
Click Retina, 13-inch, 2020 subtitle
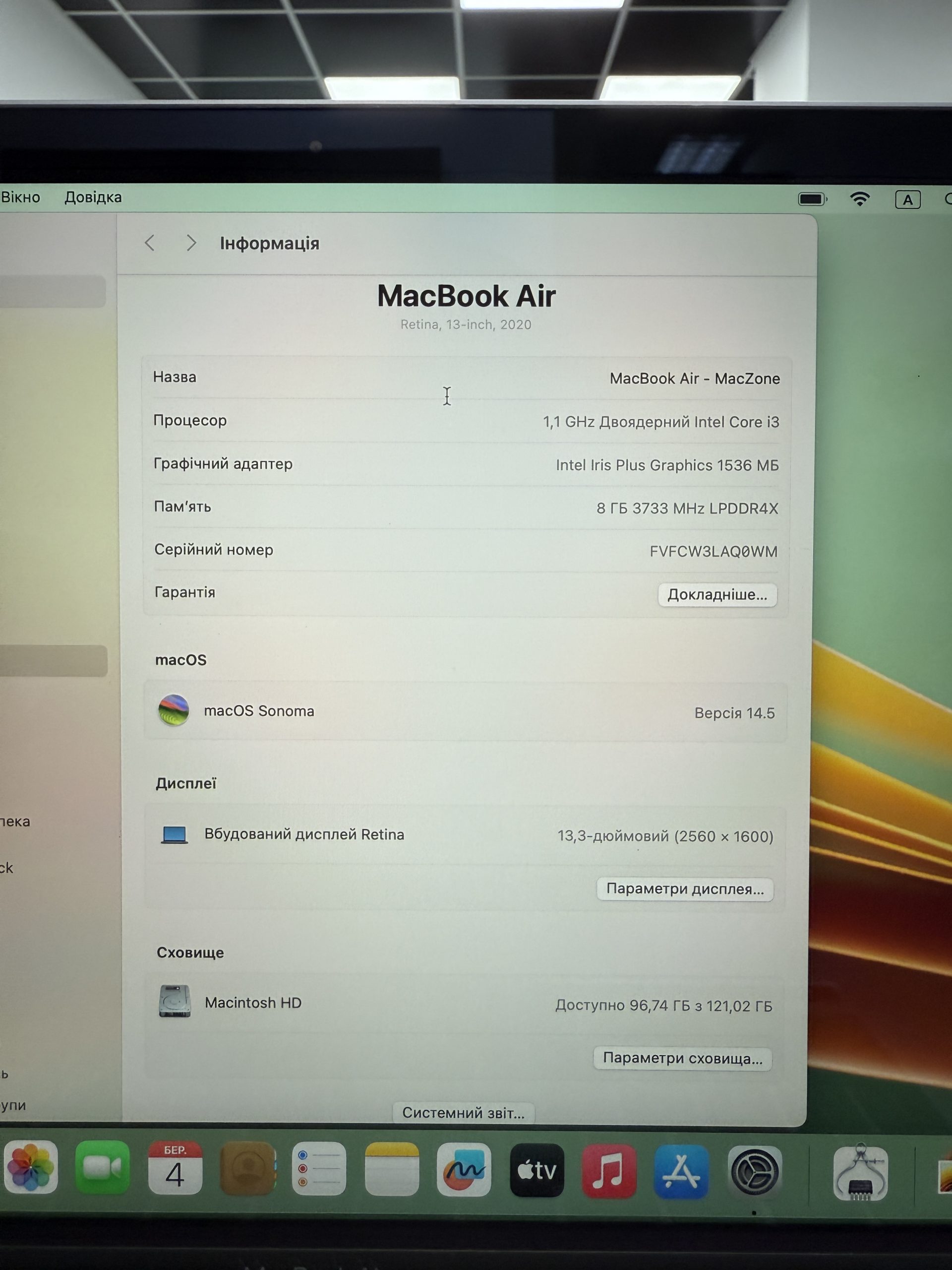pyautogui.click(x=466, y=325)
